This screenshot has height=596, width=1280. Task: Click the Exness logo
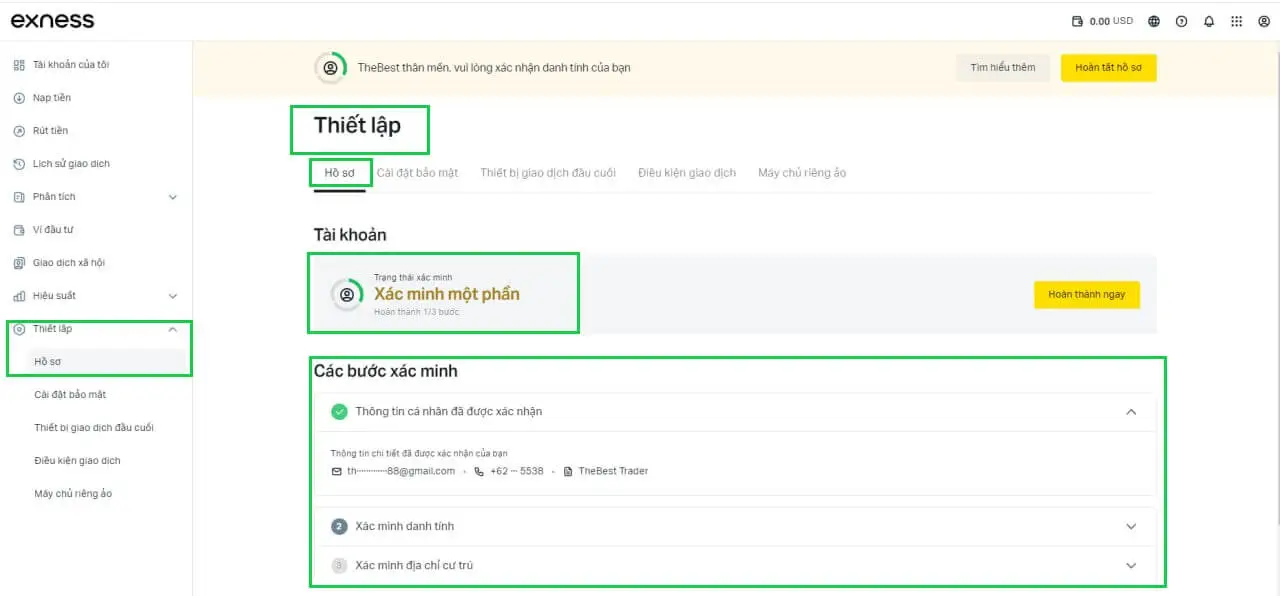pyautogui.click(x=52, y=20)
